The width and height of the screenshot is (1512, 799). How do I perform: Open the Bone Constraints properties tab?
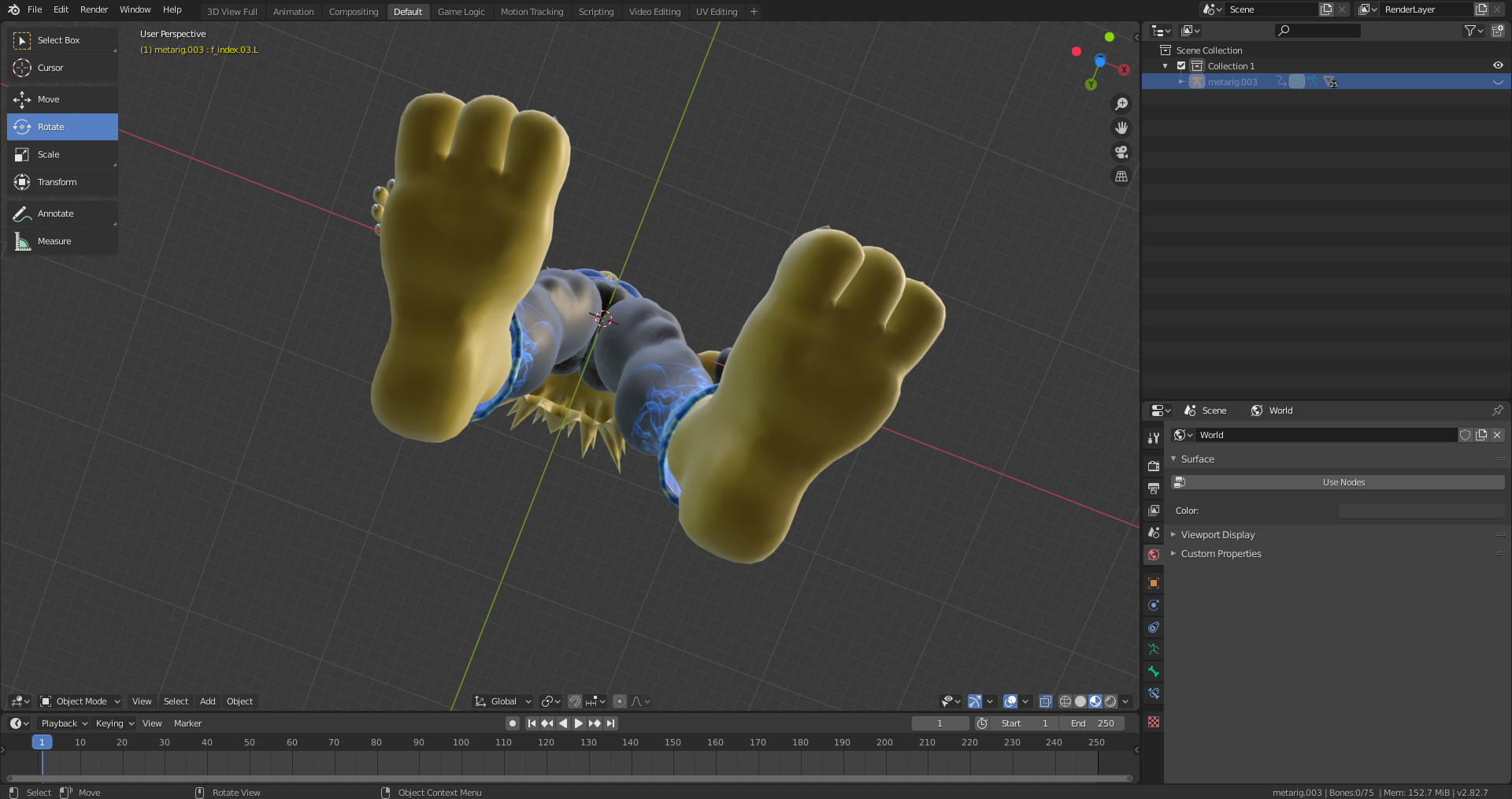[1154, 693]
